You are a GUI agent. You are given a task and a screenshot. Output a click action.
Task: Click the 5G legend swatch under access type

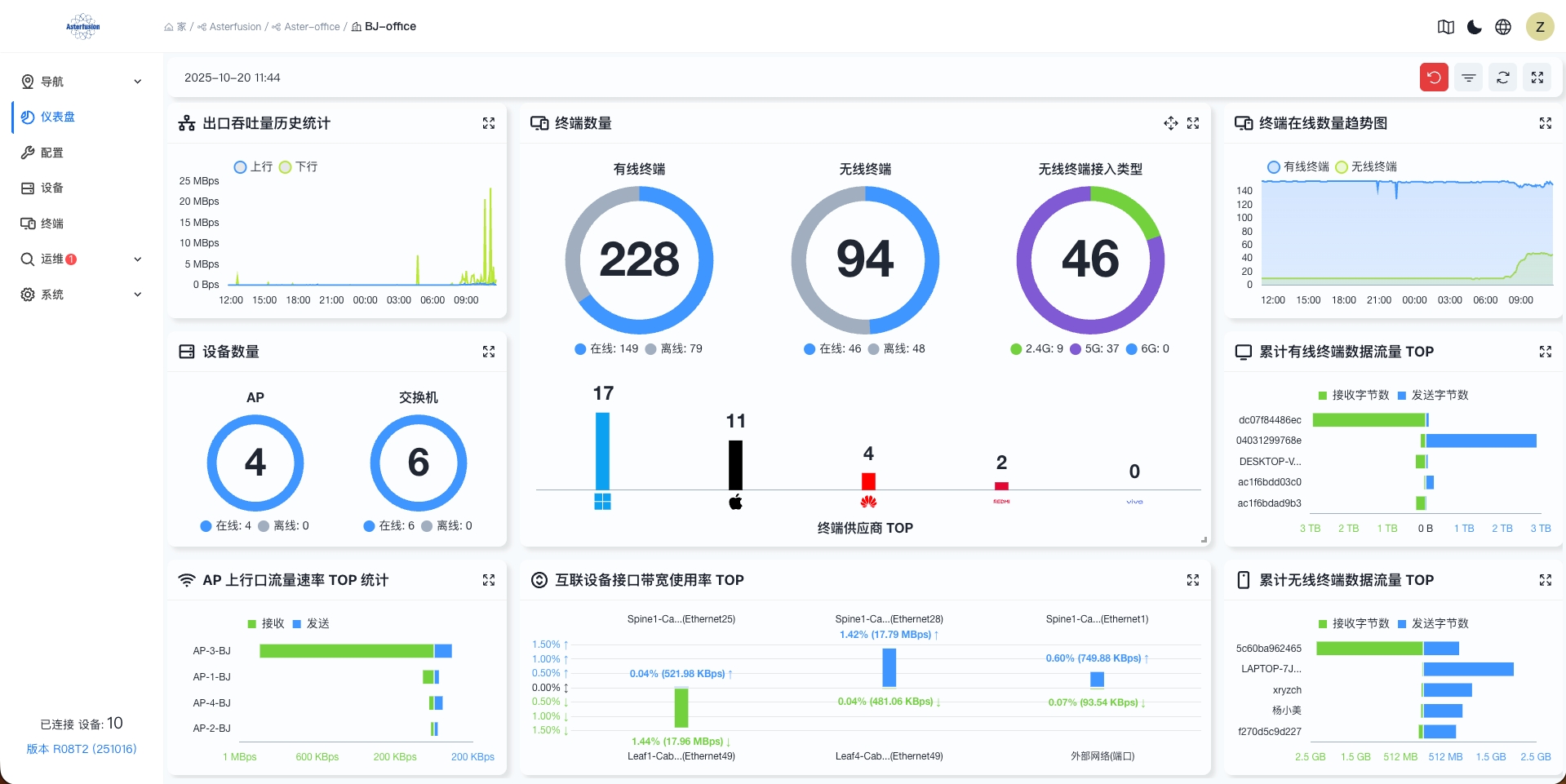pyautogui.click(x=1076, y=349)
